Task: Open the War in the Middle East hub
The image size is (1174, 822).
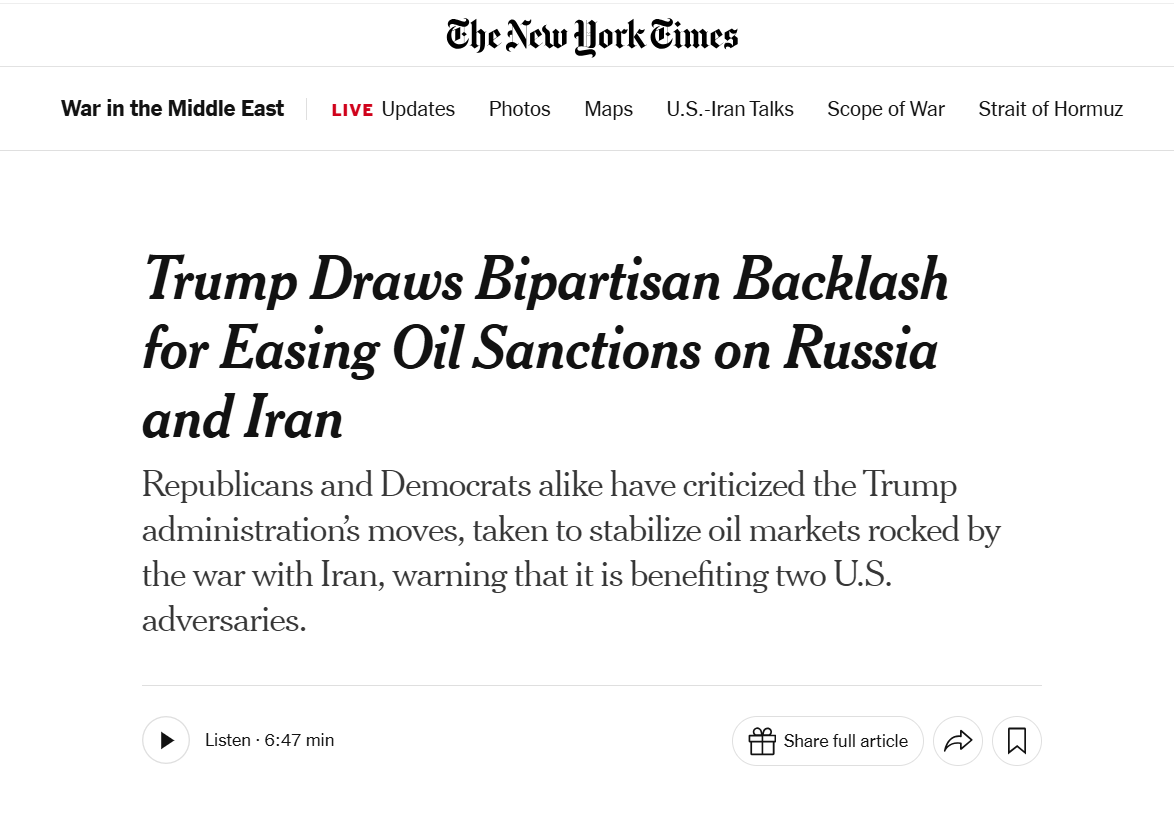Action: click(x=172, y=109)
